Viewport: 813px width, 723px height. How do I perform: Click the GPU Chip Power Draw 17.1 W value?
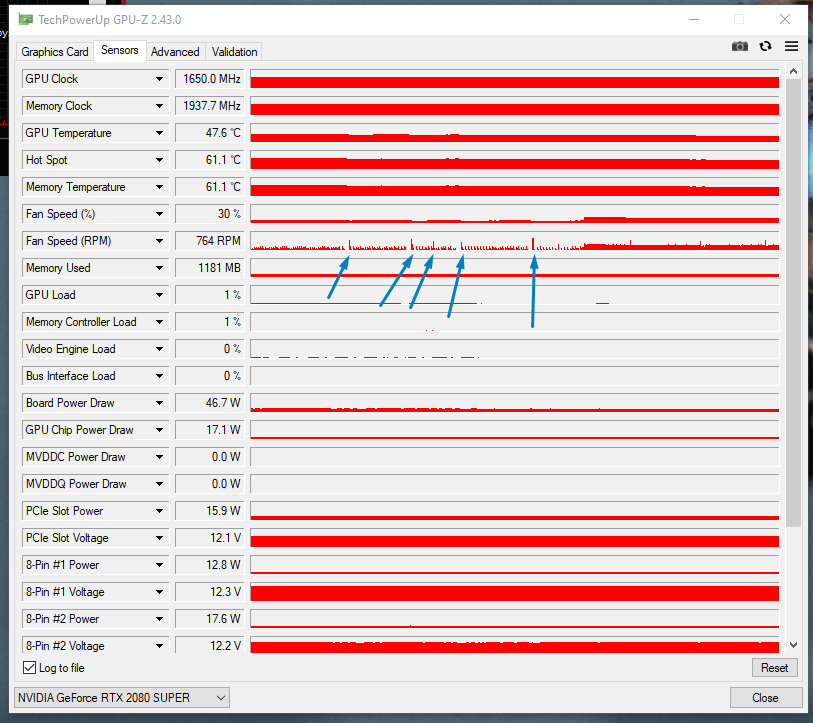tap(210, 429)
